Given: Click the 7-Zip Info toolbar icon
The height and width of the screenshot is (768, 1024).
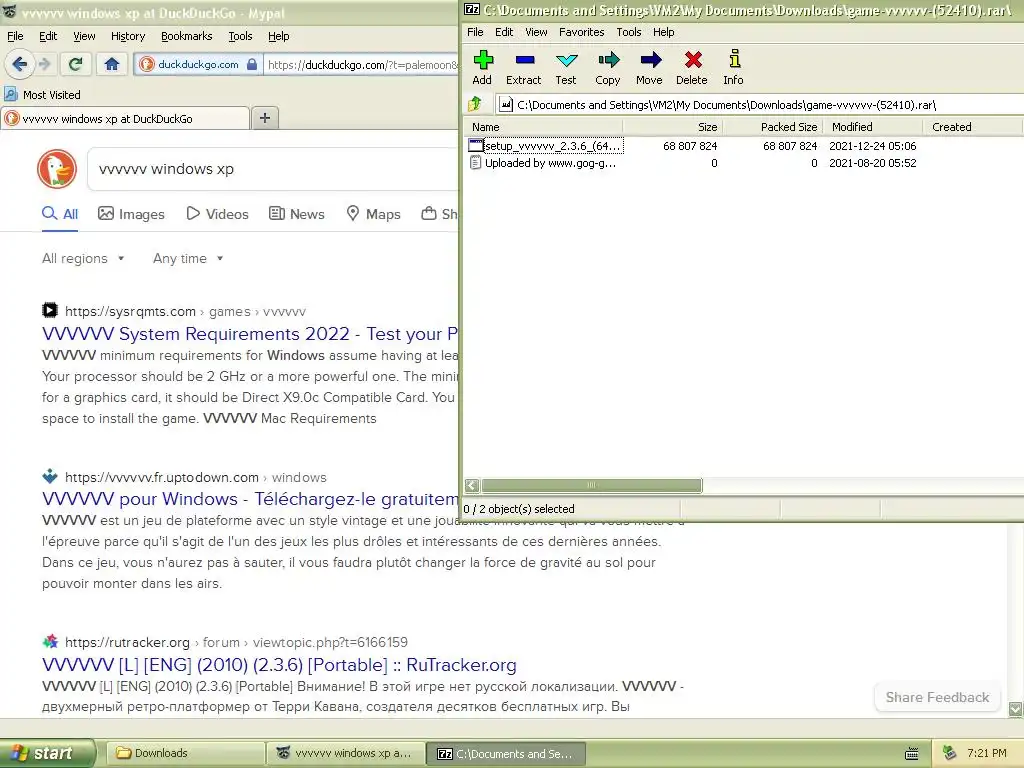Looking at the screenshot, I should 734,59.
